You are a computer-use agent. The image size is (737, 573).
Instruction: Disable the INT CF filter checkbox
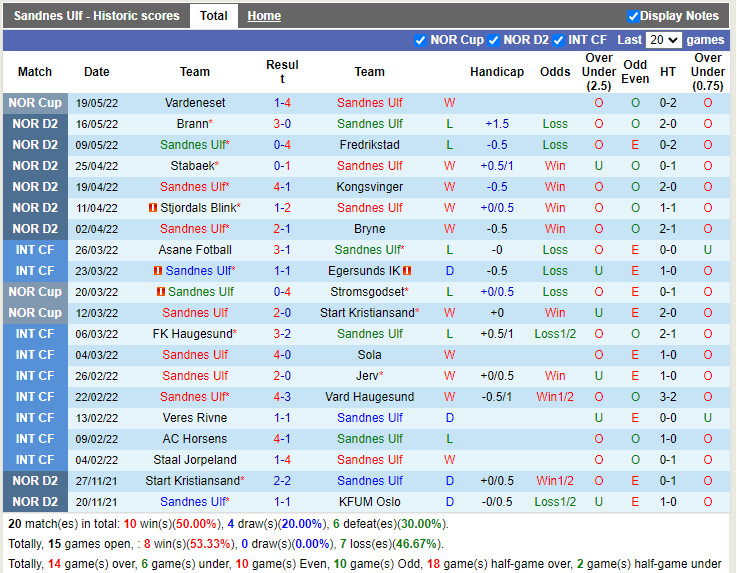pyautogui.click(x=559, y=40)
